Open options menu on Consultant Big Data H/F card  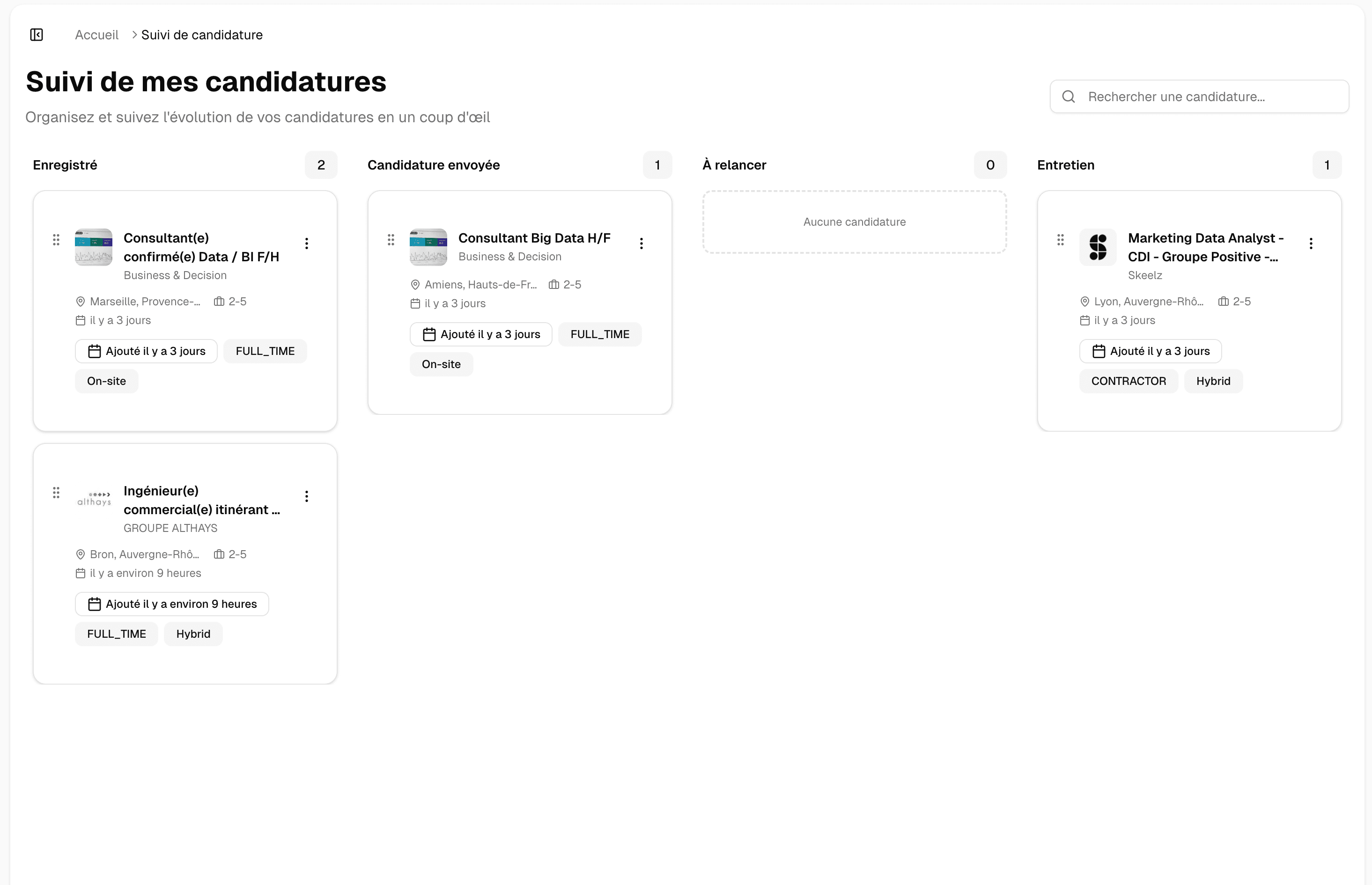[642, 243]
